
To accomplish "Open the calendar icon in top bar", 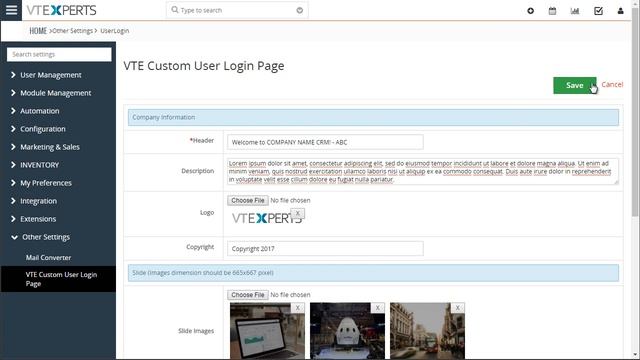I will pyautogui.click(x=552, y=11).
